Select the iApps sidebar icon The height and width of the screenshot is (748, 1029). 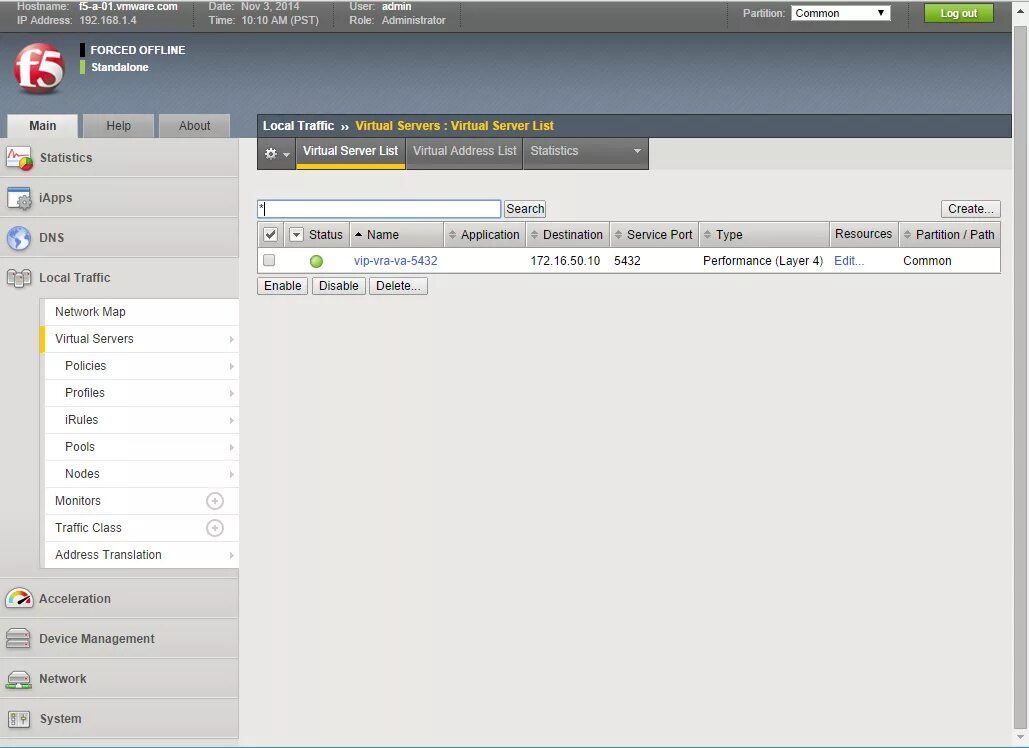click(20, 198)
